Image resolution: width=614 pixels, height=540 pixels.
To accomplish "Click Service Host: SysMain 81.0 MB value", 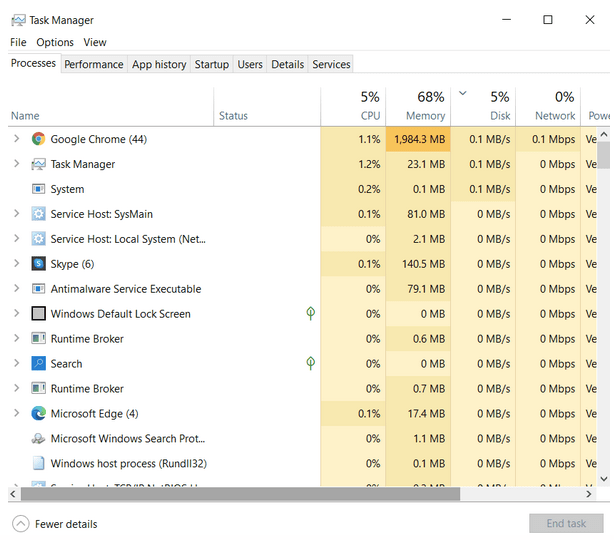I will [426, 214].
